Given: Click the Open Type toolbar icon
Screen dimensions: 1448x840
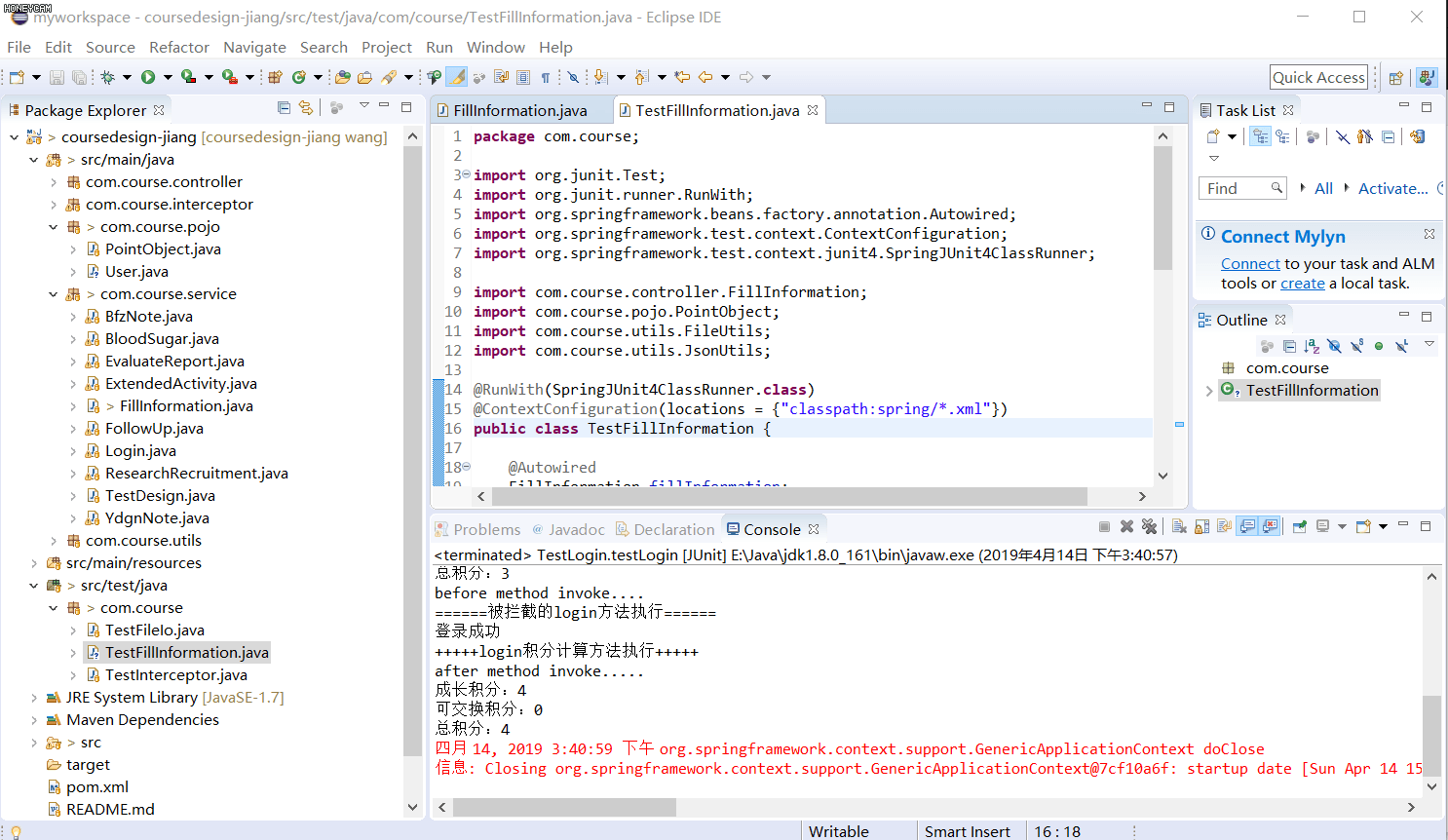Looking at the screenshot, I should click(x=342, y=77).
